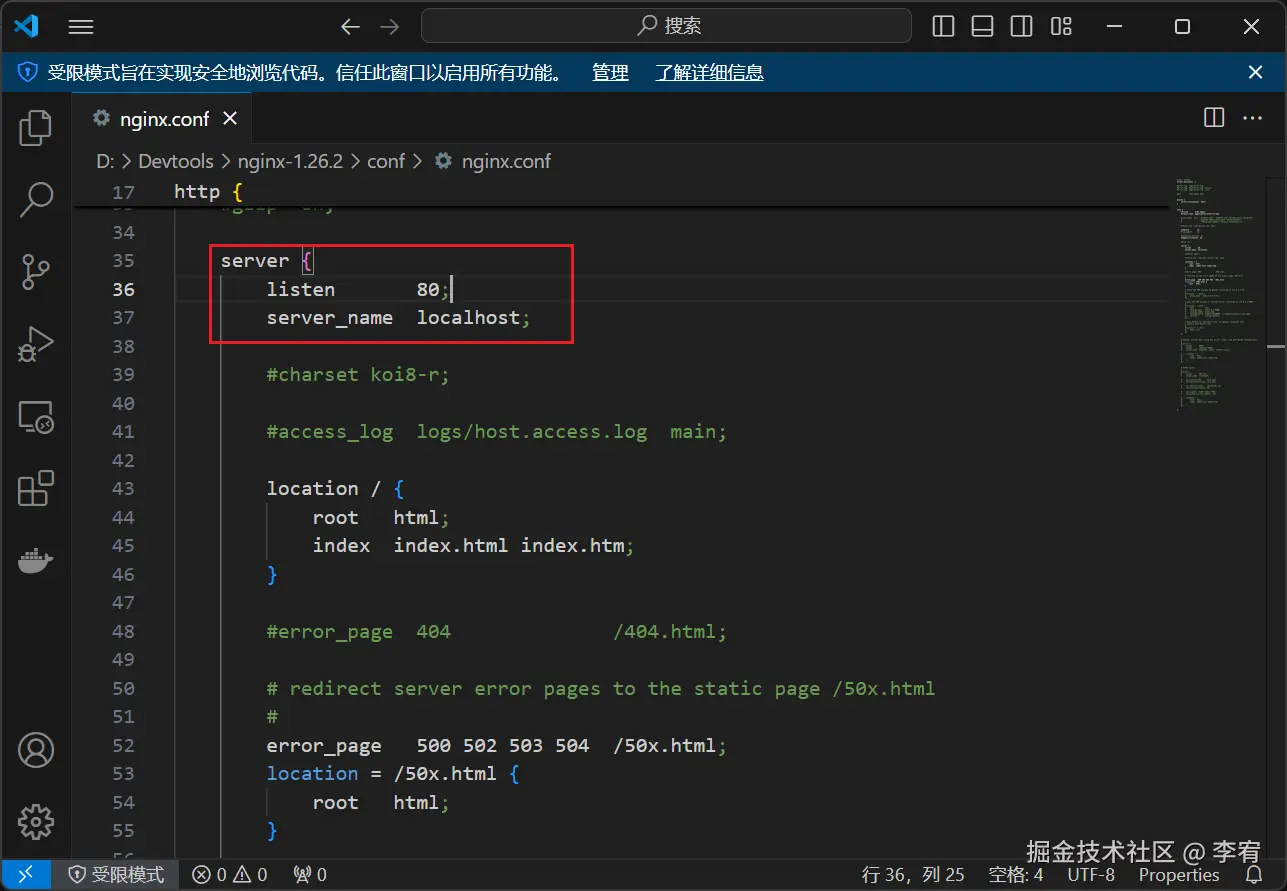This screenshot has width=1287, height=891.
Task: Click the location / { line
Action: pos(335,488)
